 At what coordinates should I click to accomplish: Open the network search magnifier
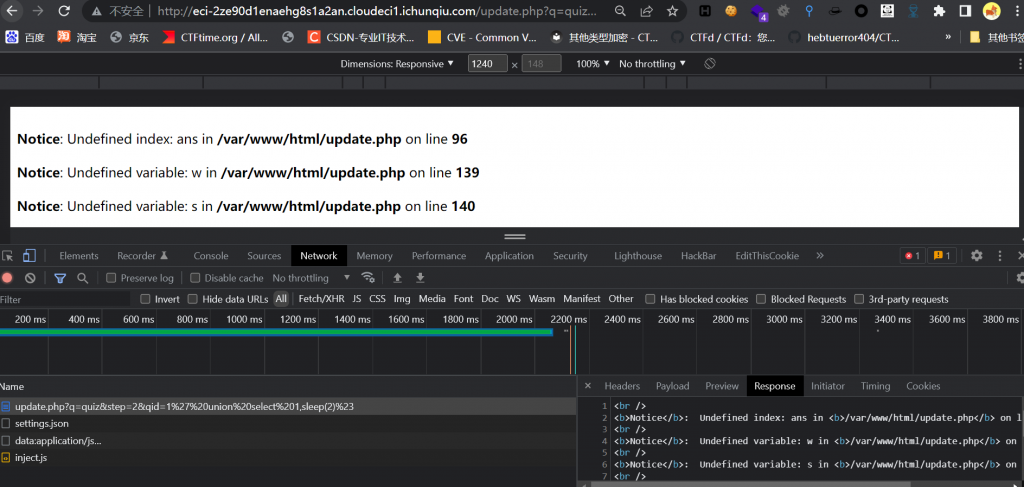pos(83,278)
